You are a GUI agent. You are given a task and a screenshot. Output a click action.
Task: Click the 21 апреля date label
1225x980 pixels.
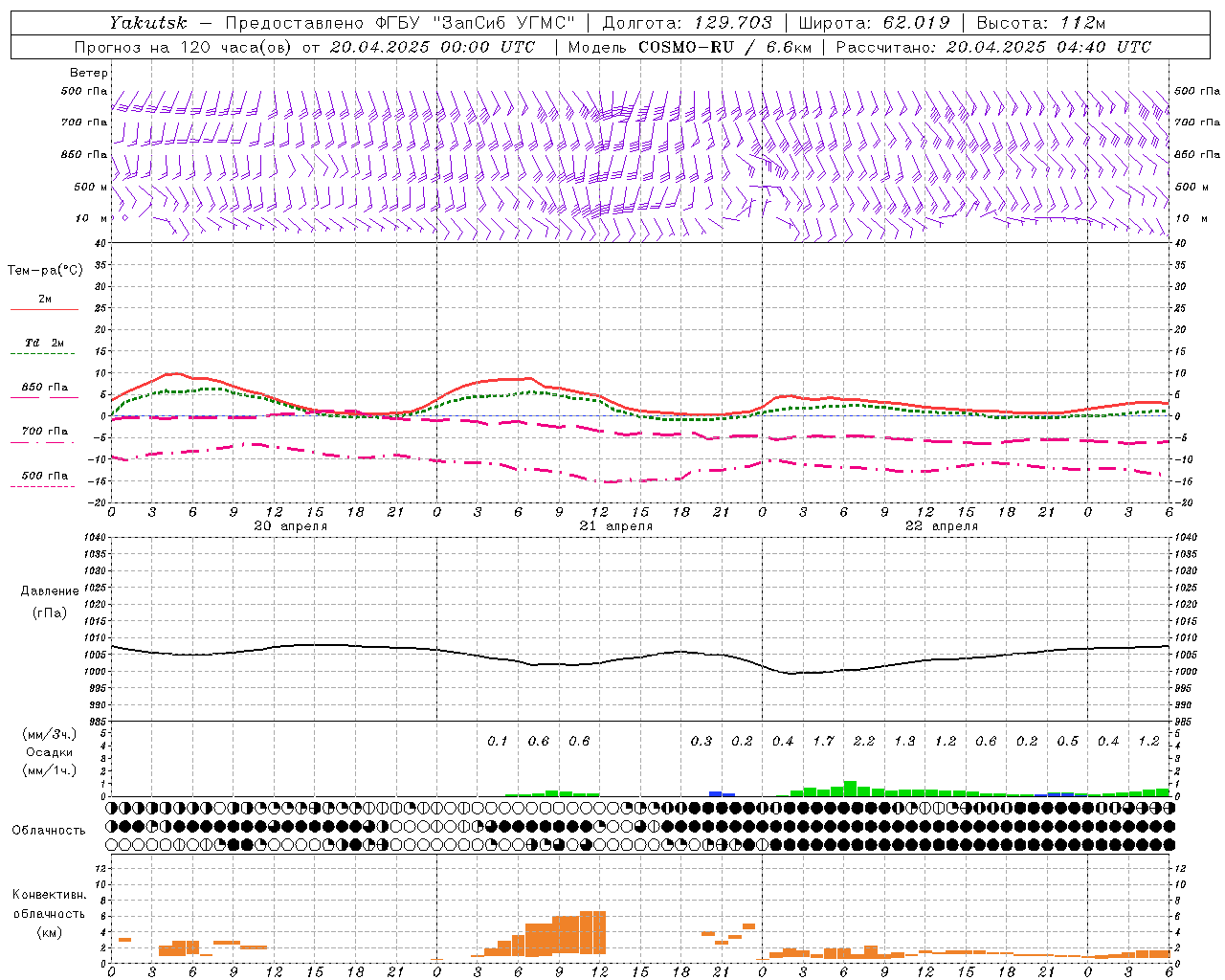tap(615, 526)
